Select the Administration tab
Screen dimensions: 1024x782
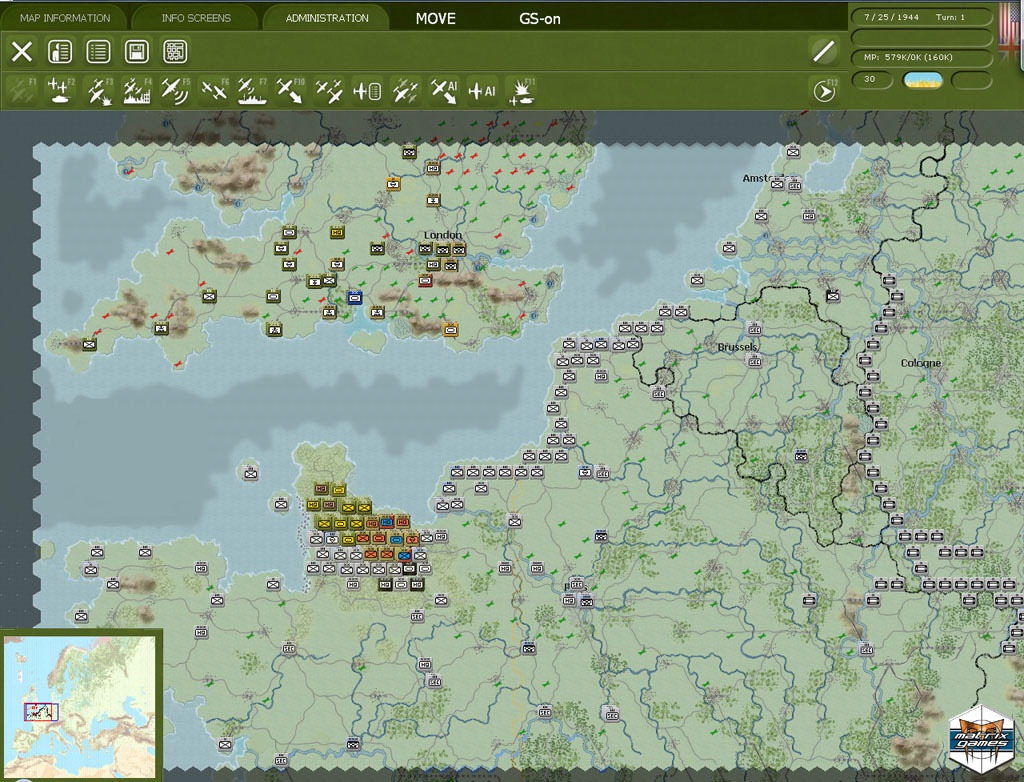[327, 18]
